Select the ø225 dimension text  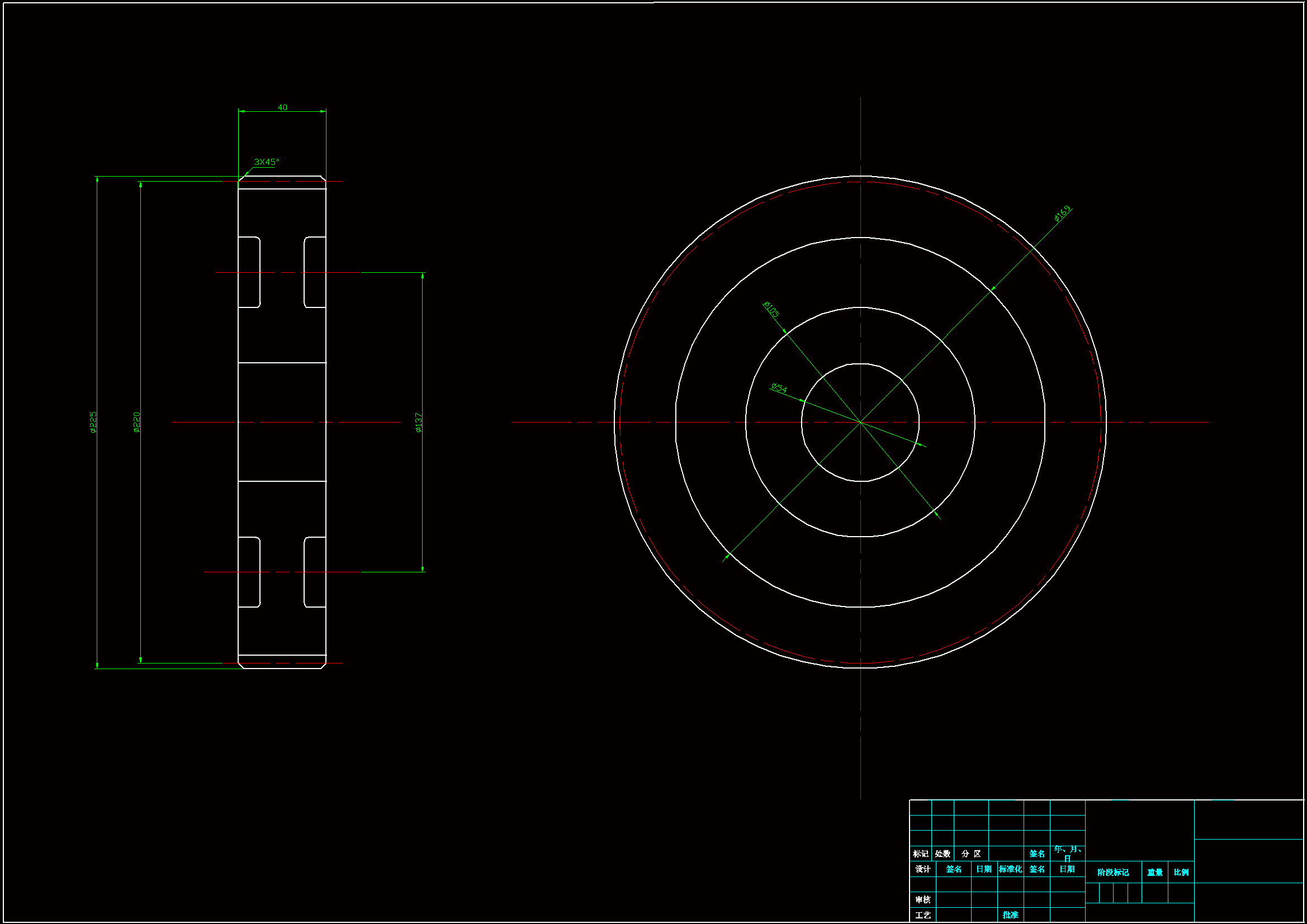pyautogui.click(x=93, y=423)
